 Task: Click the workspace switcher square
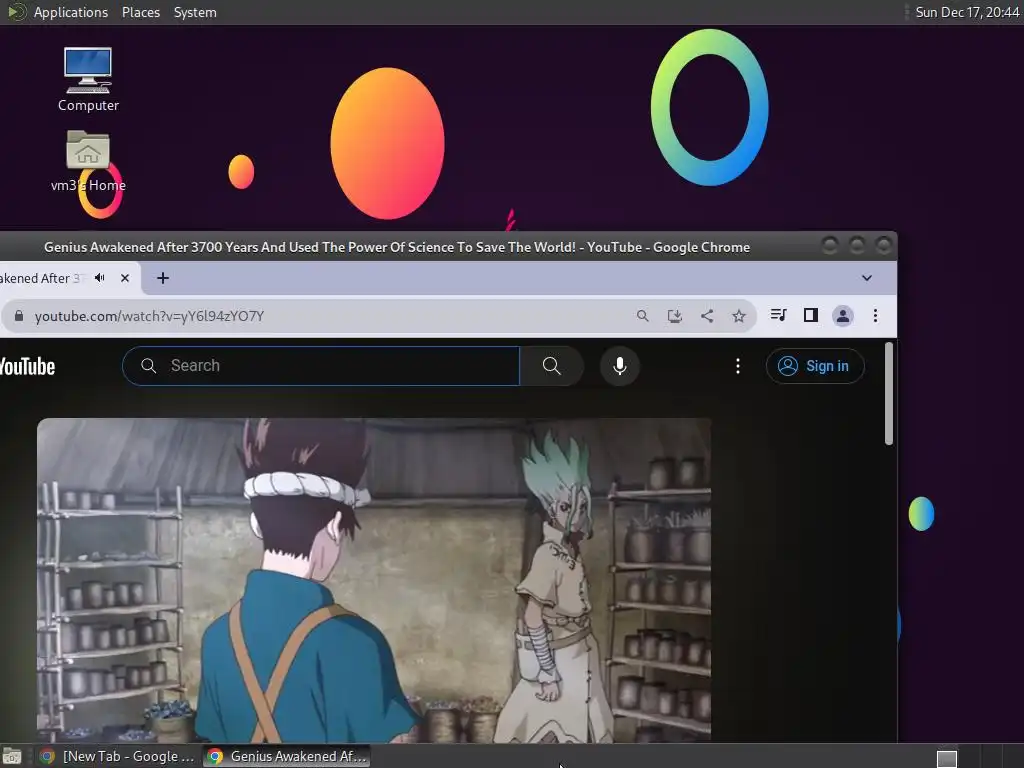pos(947,759)
